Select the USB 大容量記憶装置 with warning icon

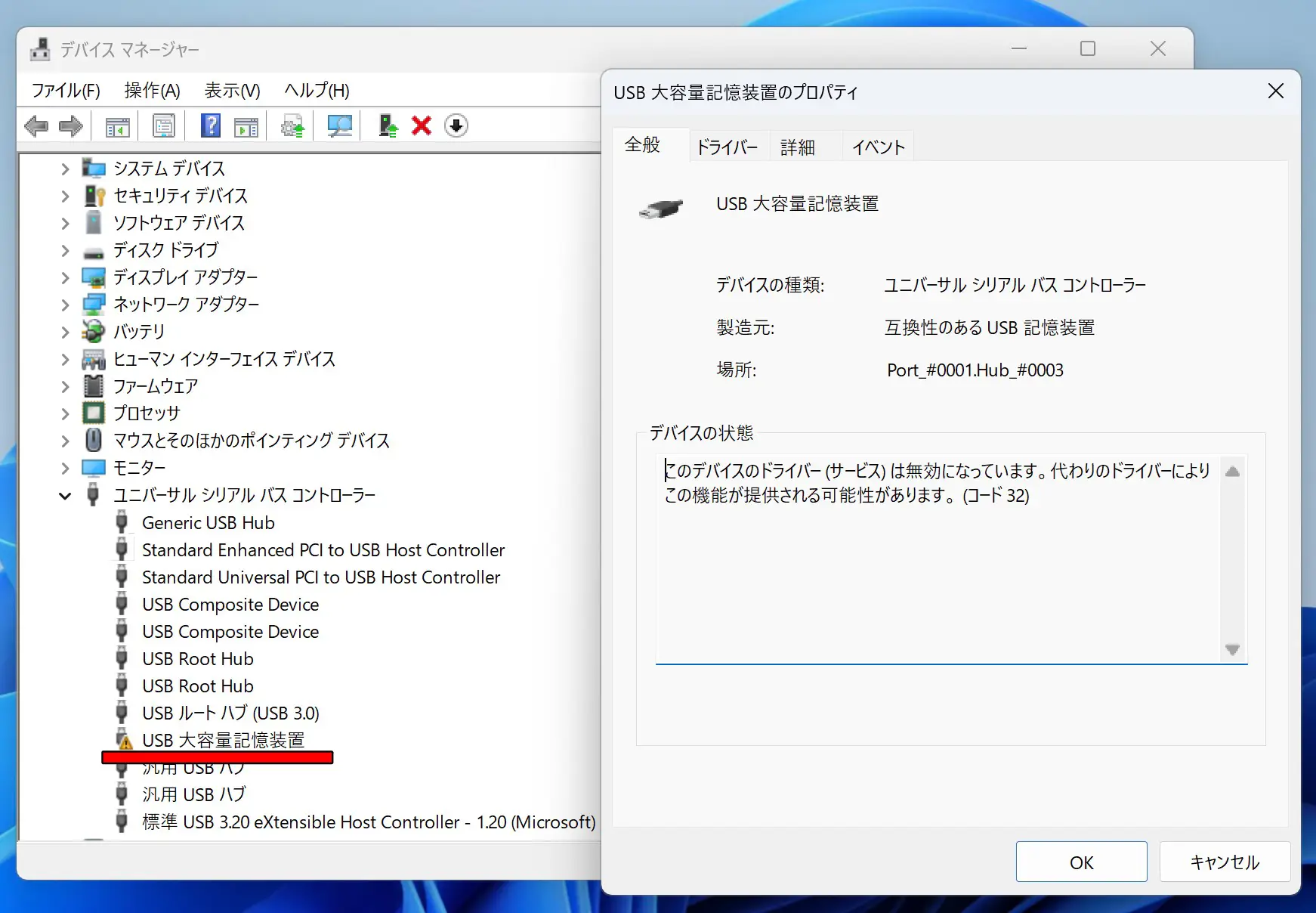224,740
